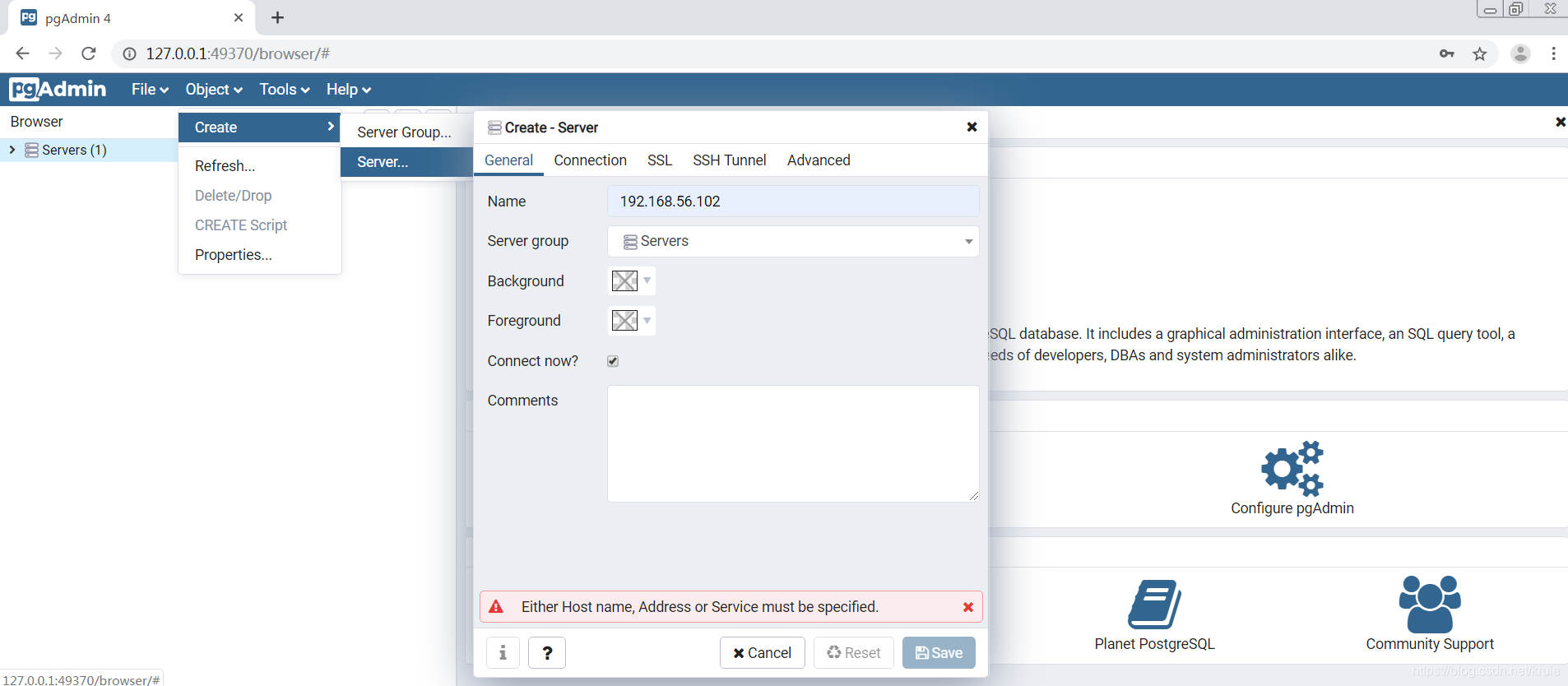Click the red warning triangle icon

tap(496, 607)
